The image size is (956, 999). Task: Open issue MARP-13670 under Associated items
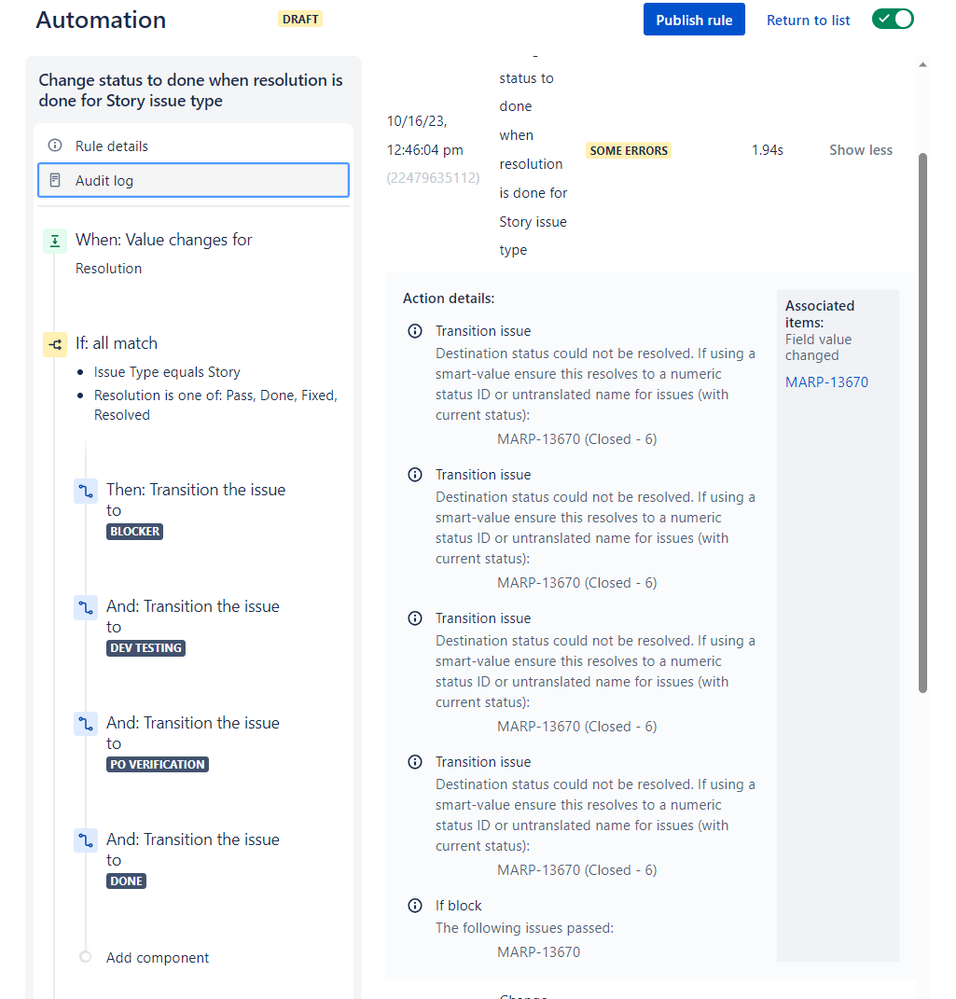tap(826, 381)
